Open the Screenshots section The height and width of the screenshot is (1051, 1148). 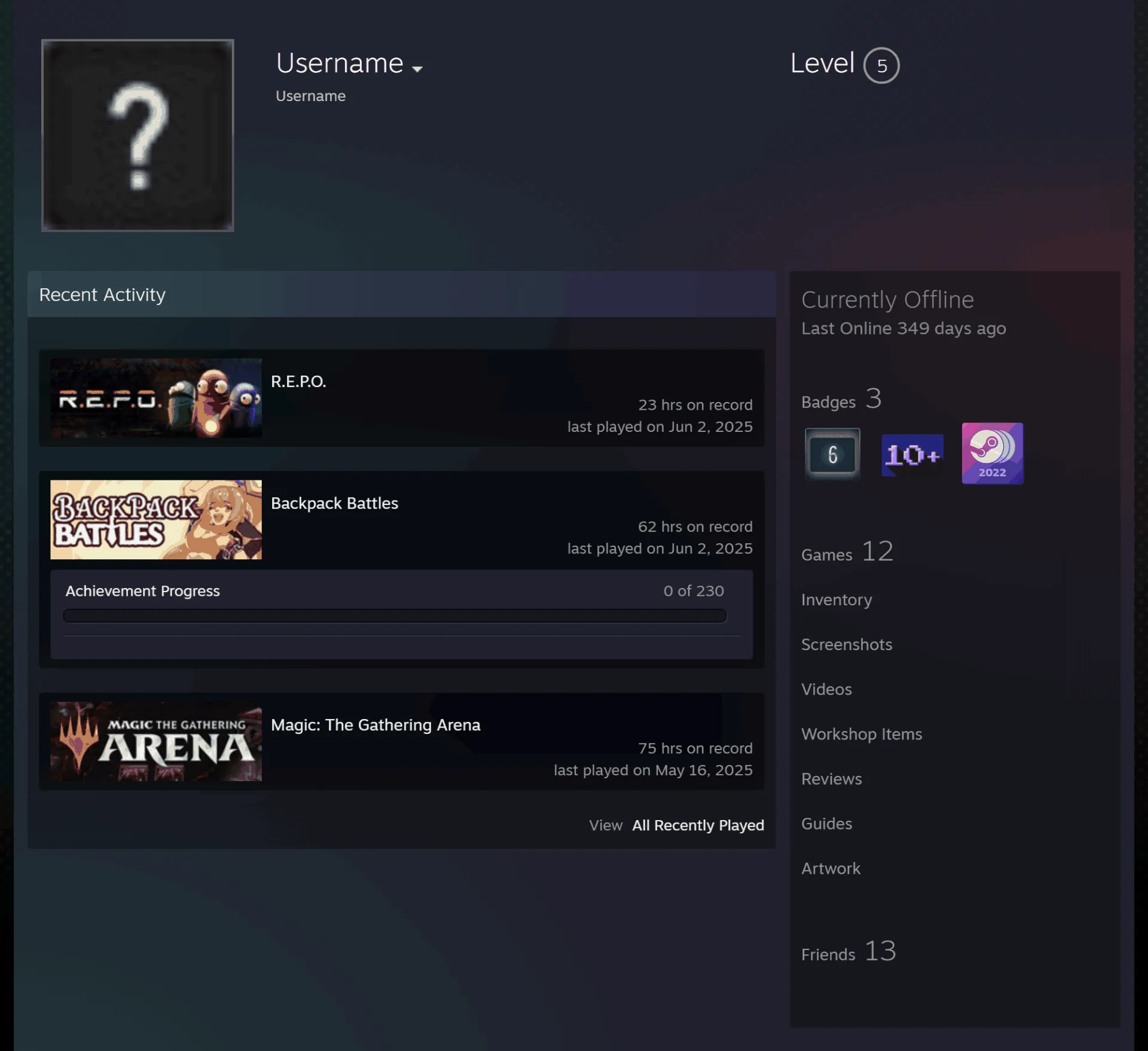coord(847,644)
